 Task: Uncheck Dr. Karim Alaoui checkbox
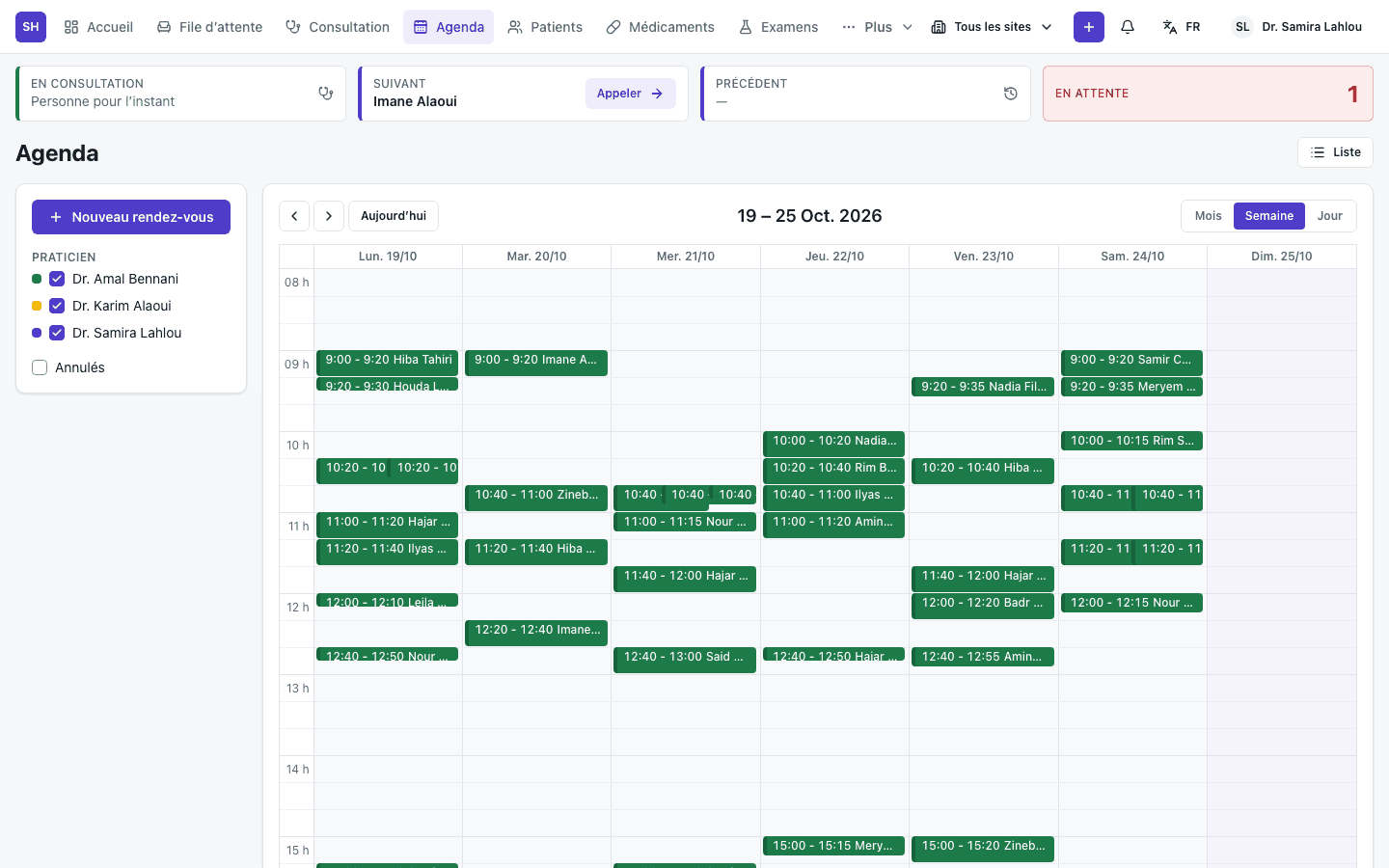[57, 306]
